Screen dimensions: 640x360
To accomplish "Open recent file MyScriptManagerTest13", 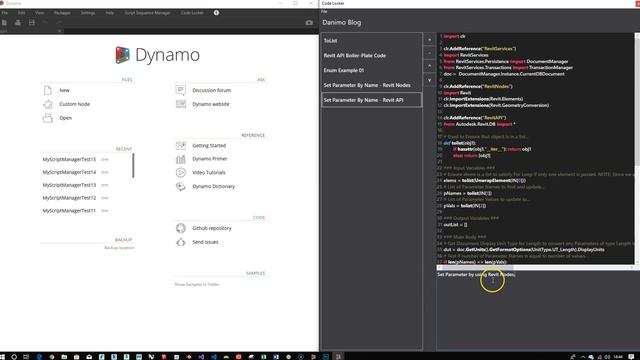I will pos(69,185).
